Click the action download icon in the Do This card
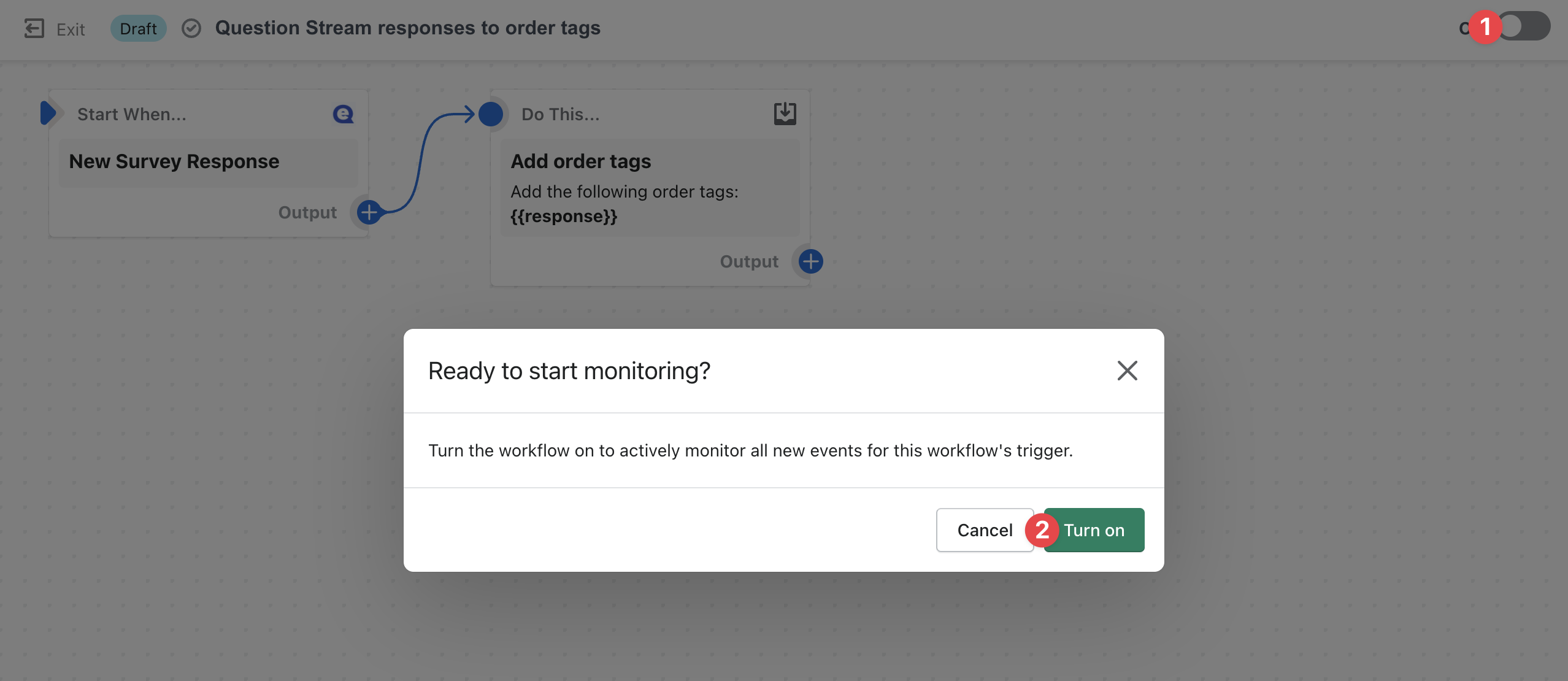The height and width of the screenshot is (681, 1568). [785, 114]
